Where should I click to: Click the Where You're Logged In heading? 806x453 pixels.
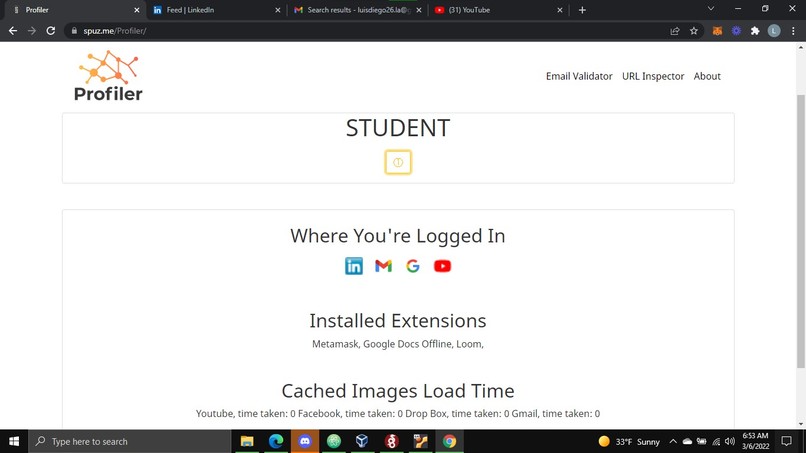pos(398,235)
